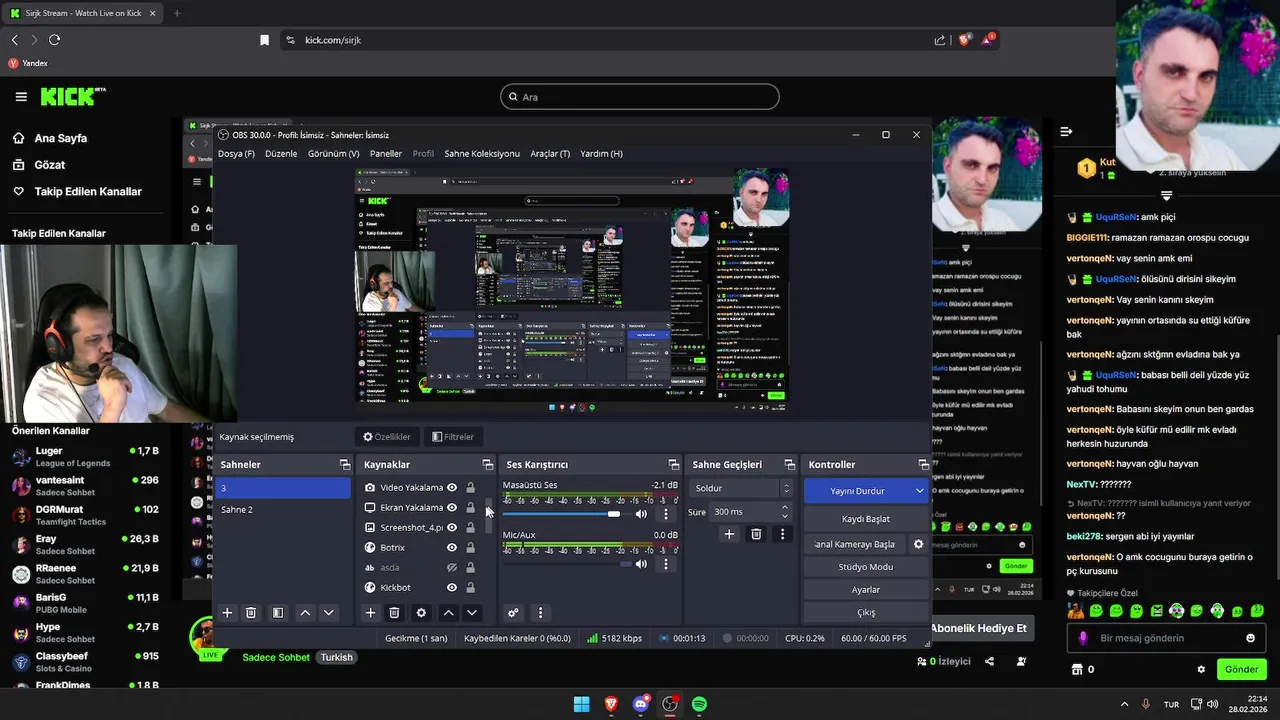Move source up in Kaynaklar panel
This screenshot has width=1280, height=720.
tap(448, 613)
